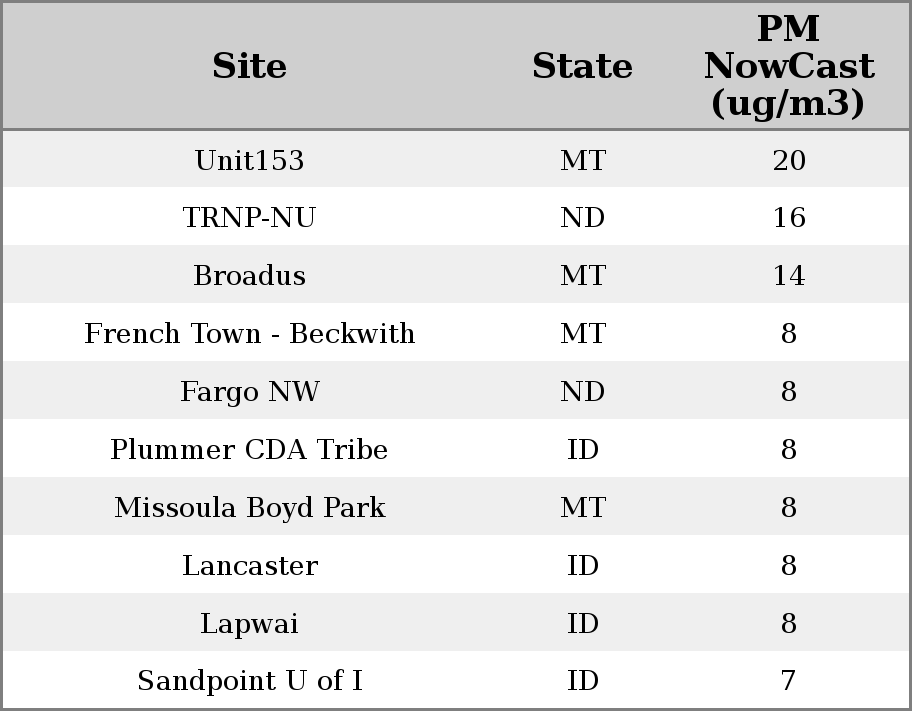Click the NowCast value 7
The height and width of the screenshot is (711, 912).
click(x=788, y=681)
